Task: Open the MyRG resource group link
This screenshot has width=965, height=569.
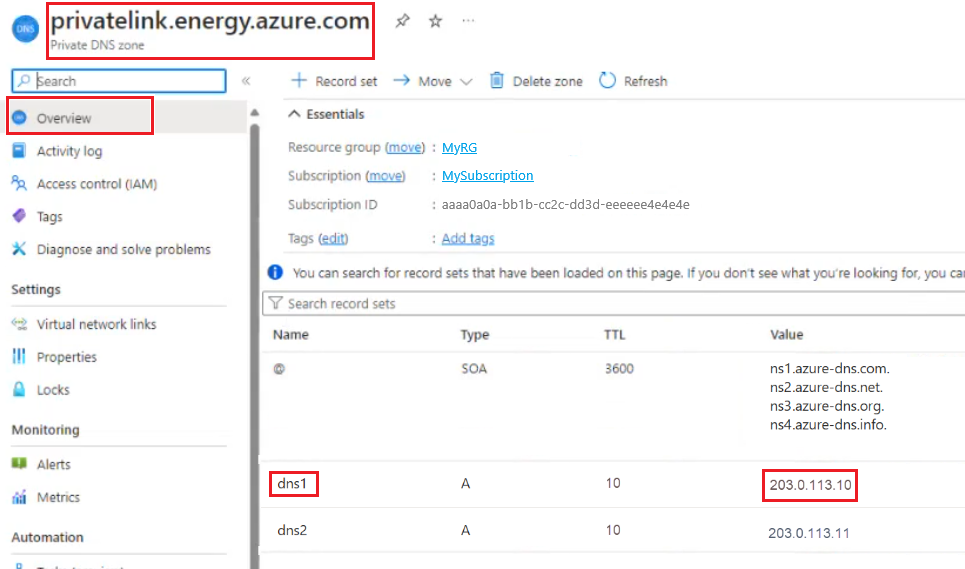Action: pos(459,147)
